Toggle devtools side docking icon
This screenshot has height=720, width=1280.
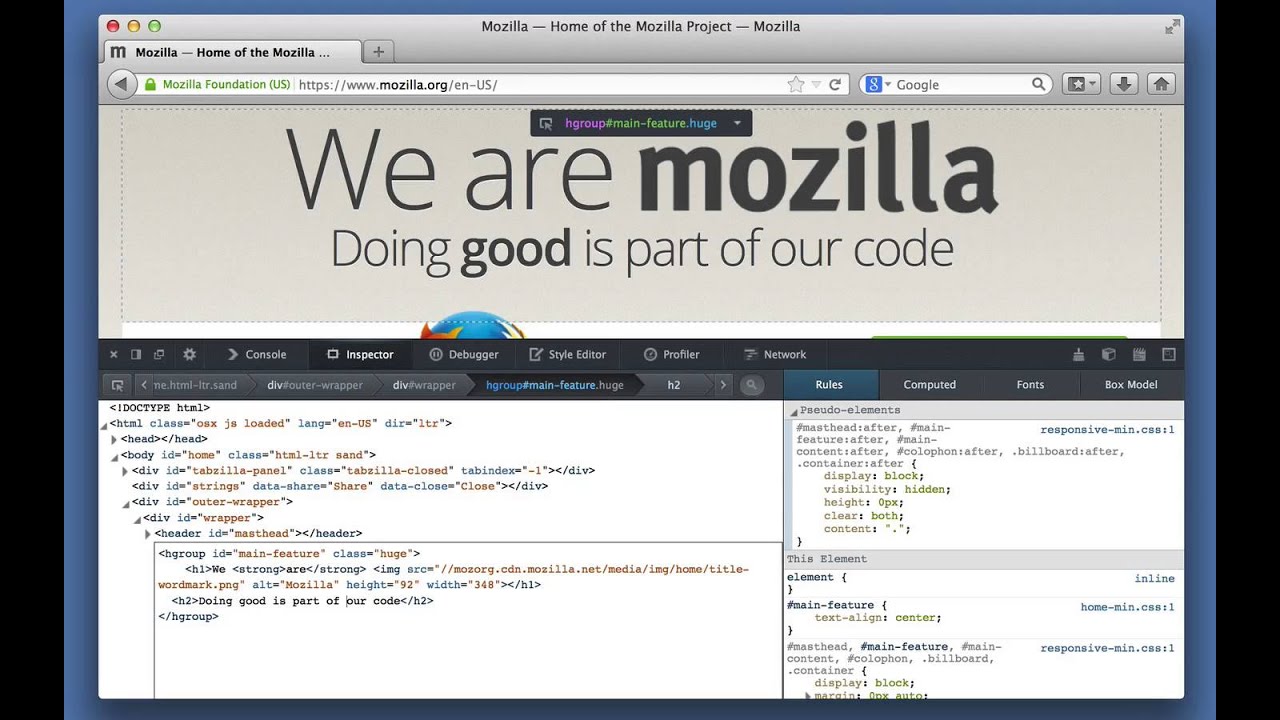pyautogui.click(x=136, y=354)
